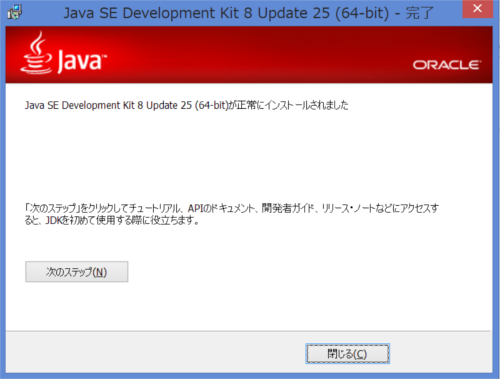The width and height of the screenshot is (500, 379).
Task: Click the white Java wordmark in banner
Action: 81,61
